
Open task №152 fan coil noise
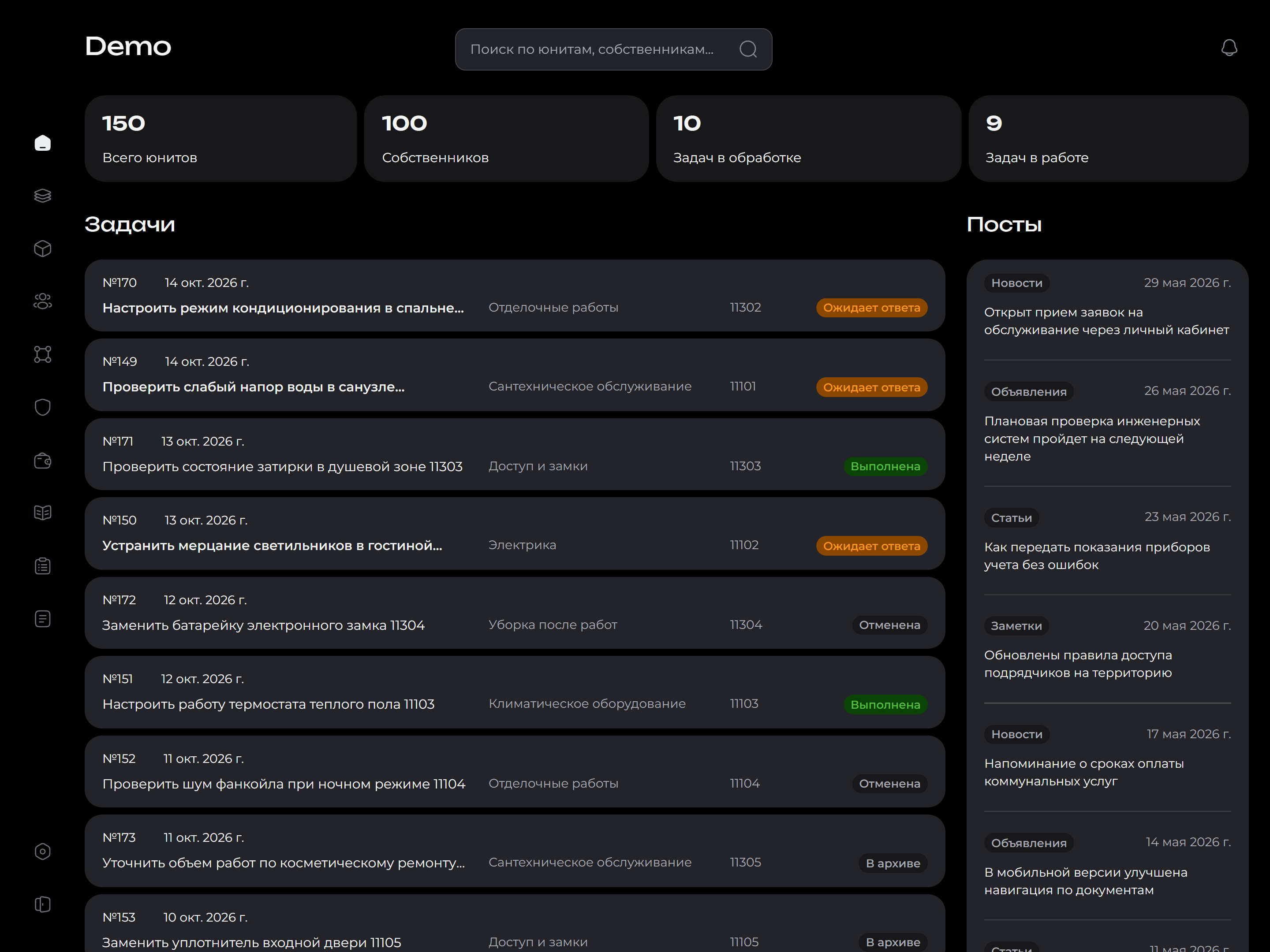point(515,772)
